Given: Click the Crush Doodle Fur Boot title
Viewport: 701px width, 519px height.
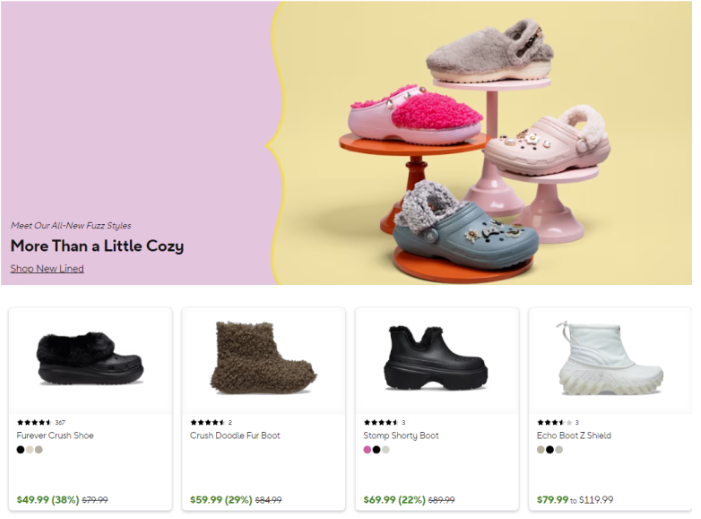Looking at the screenshot, I should point(235,435).
